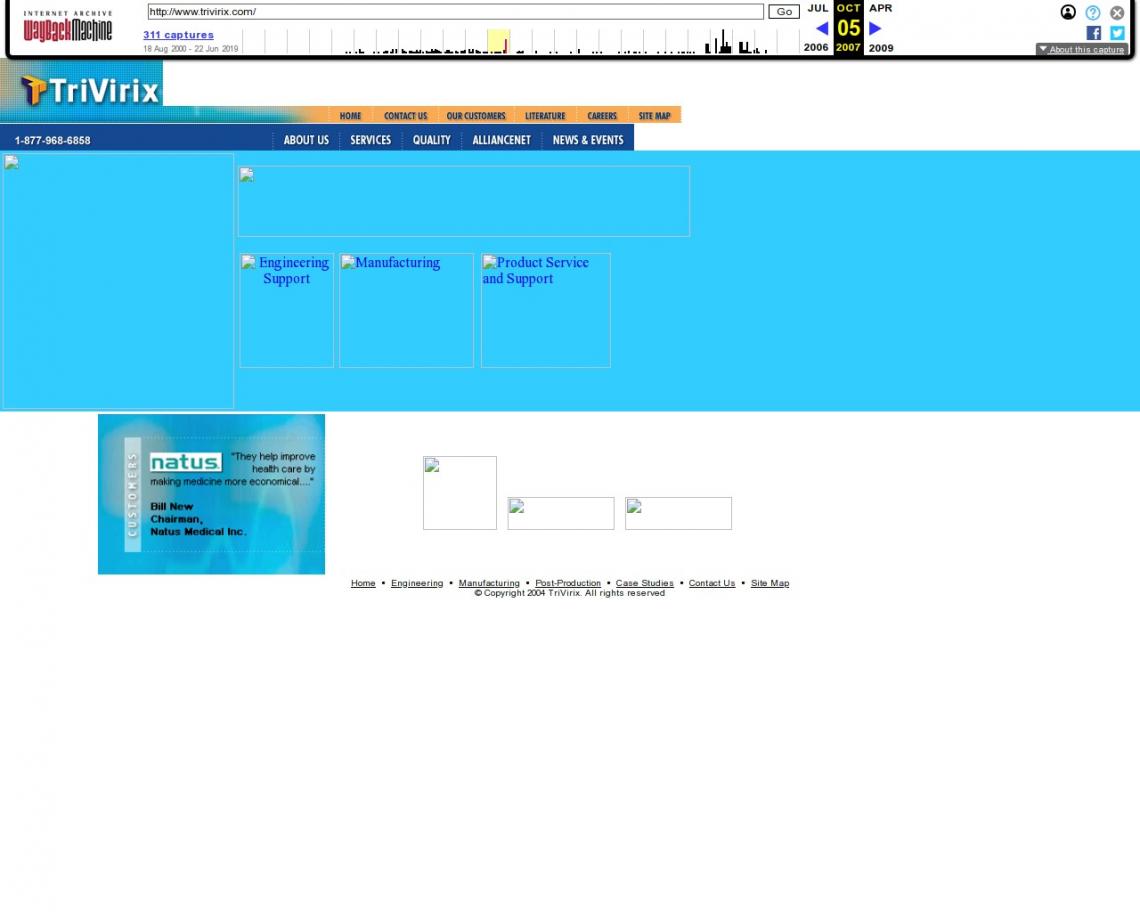Image resolution: width=1140 pixels, height=912 pixels.
Task: Select JUL 2006 capture month
Action: [x=817, y=8]
